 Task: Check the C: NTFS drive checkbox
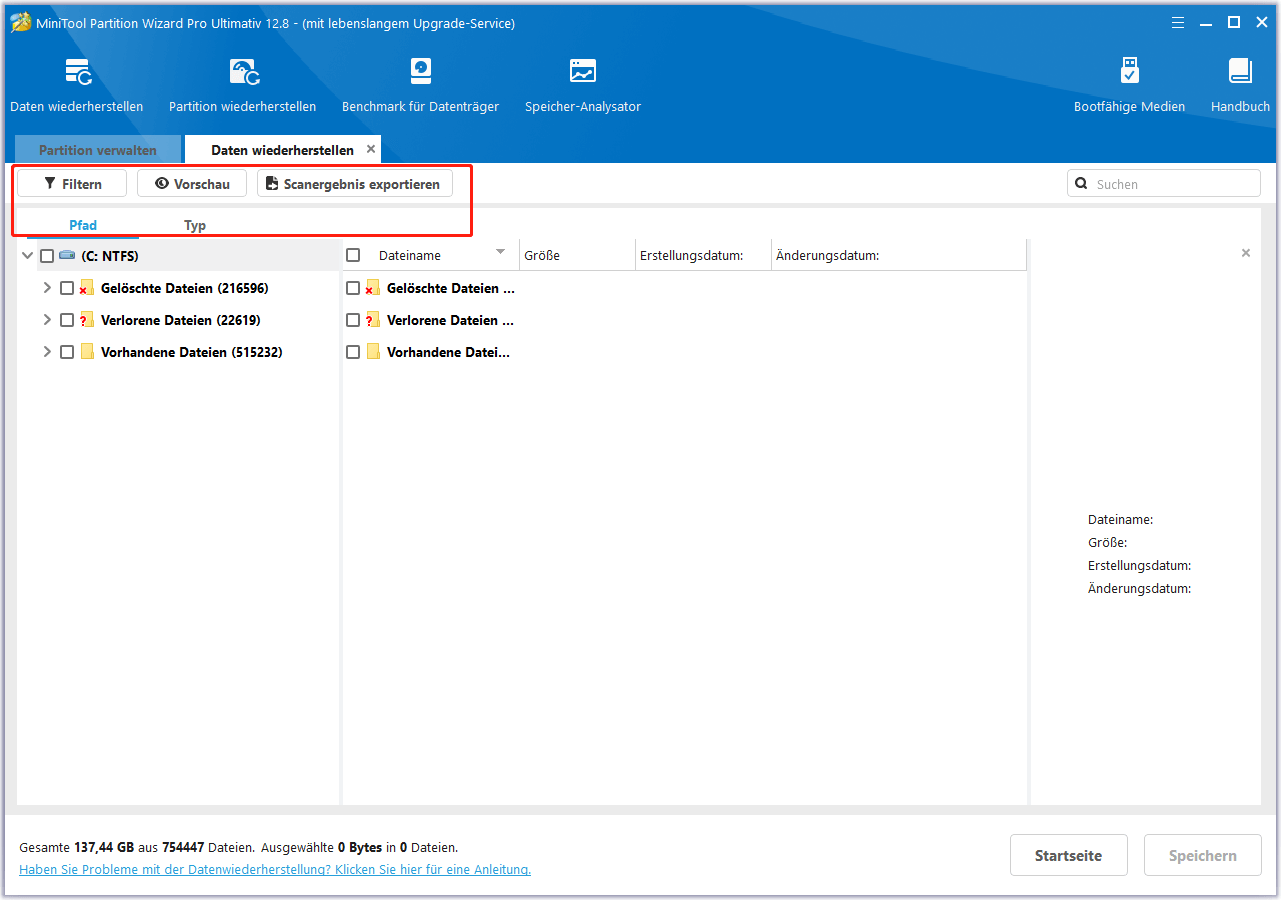point(47,256)
